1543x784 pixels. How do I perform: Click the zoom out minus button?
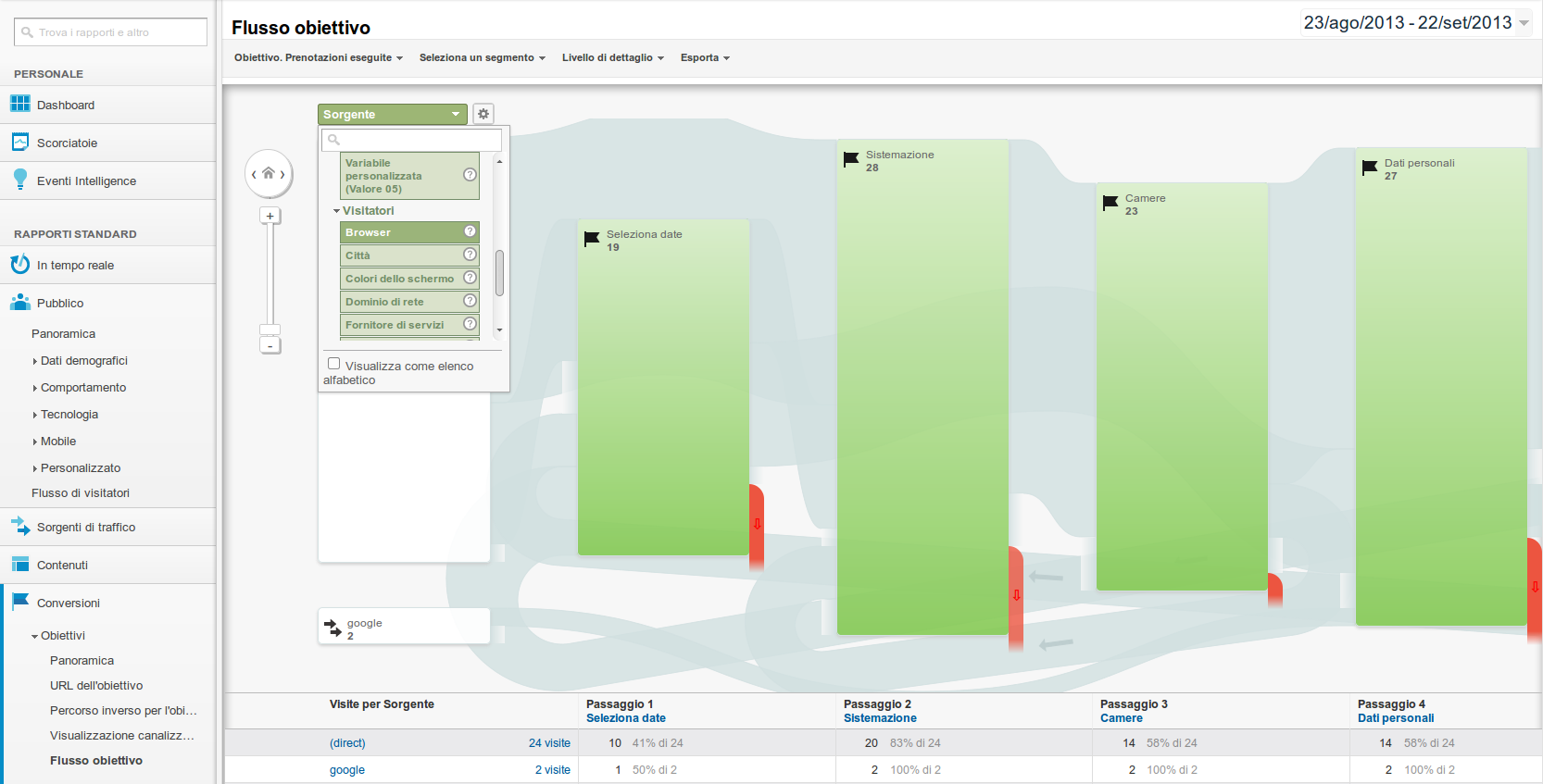270,346
